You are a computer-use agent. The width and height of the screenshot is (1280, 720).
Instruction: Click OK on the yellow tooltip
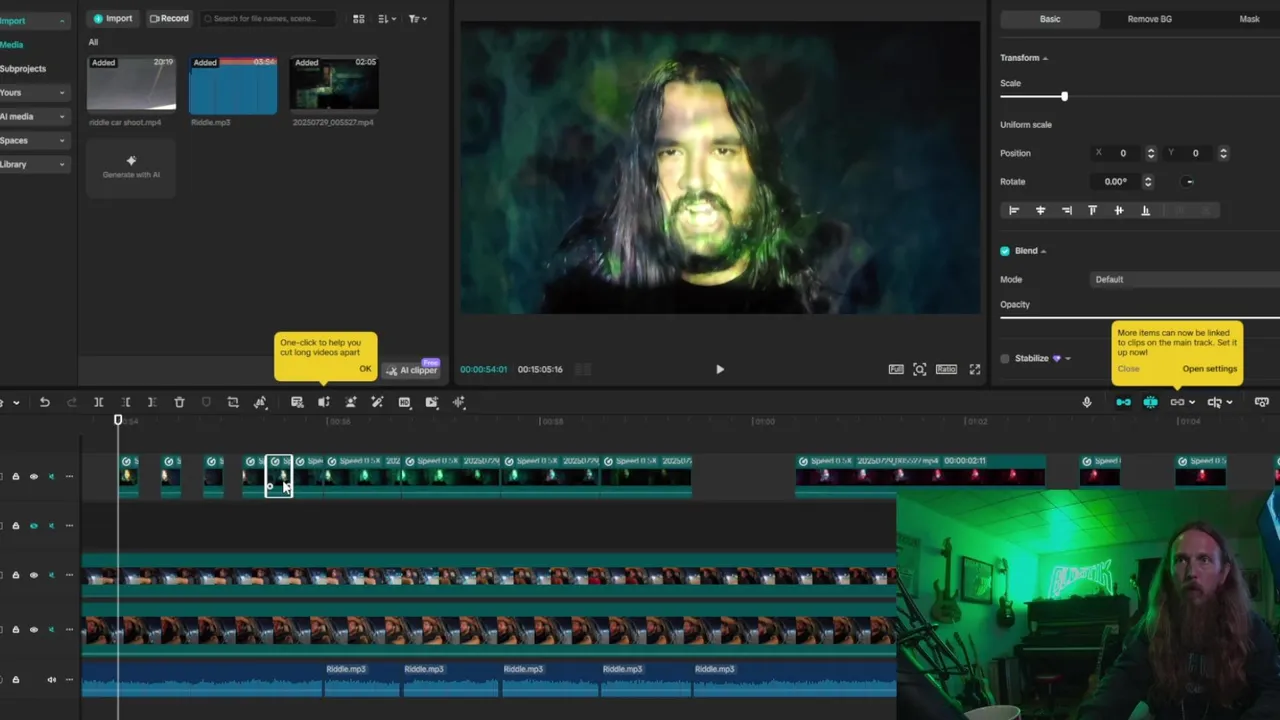(x=365, y=369)
